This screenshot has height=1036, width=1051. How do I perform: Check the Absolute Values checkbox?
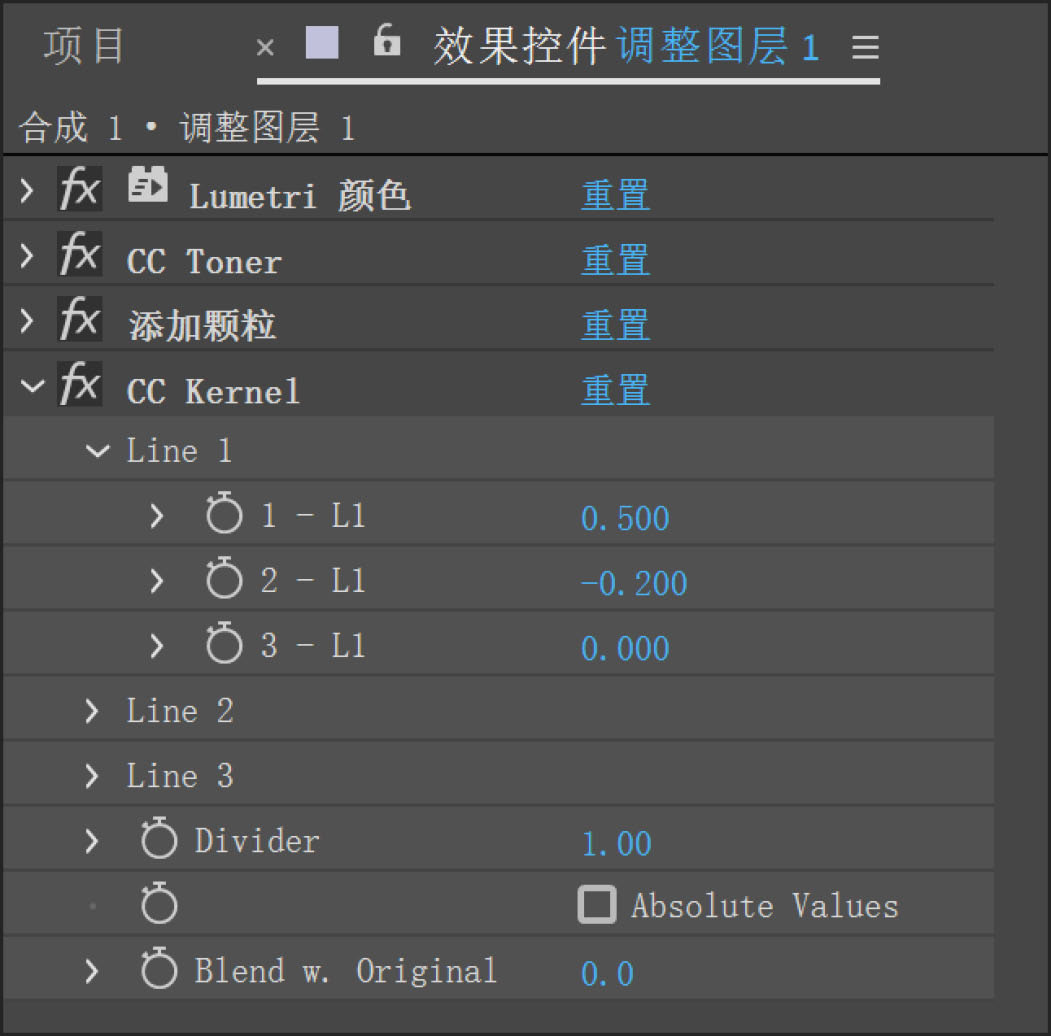tap(597, 906)
